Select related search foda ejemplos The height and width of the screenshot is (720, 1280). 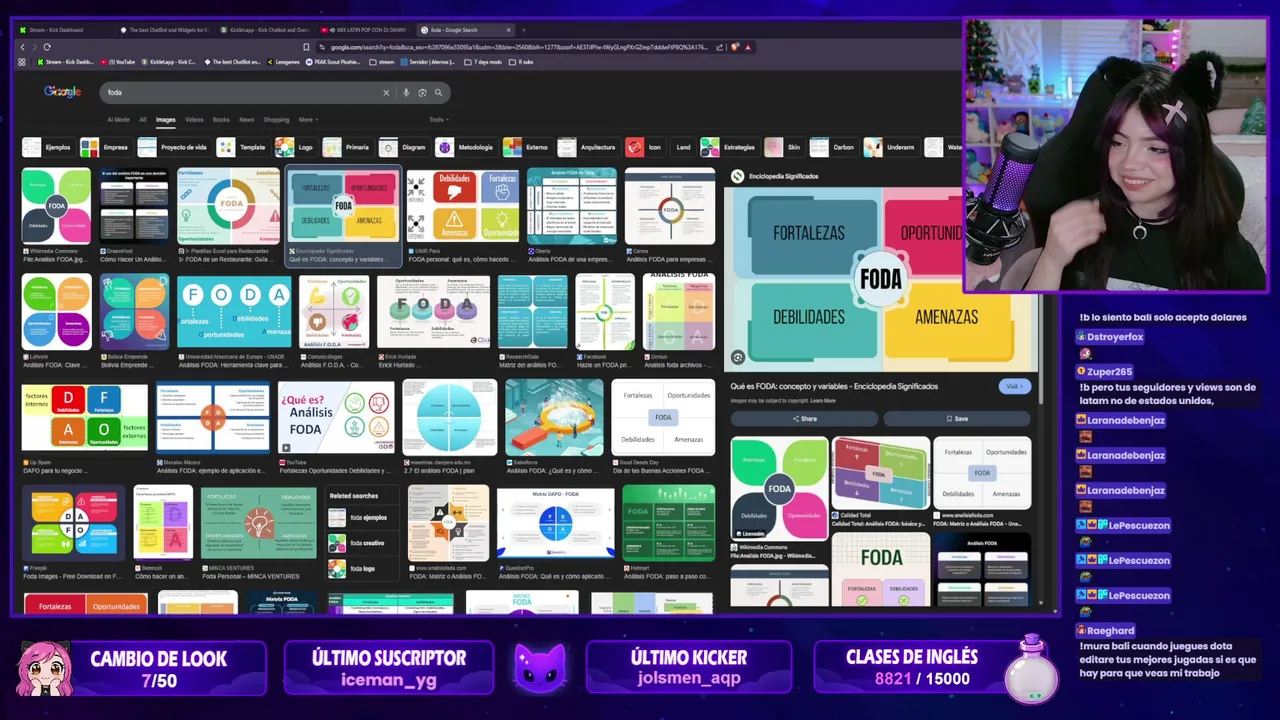tap(363, 518)
